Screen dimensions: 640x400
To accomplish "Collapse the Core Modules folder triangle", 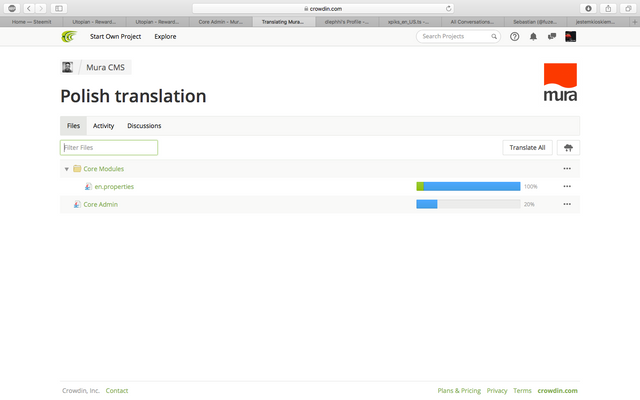I will point(67,169).
